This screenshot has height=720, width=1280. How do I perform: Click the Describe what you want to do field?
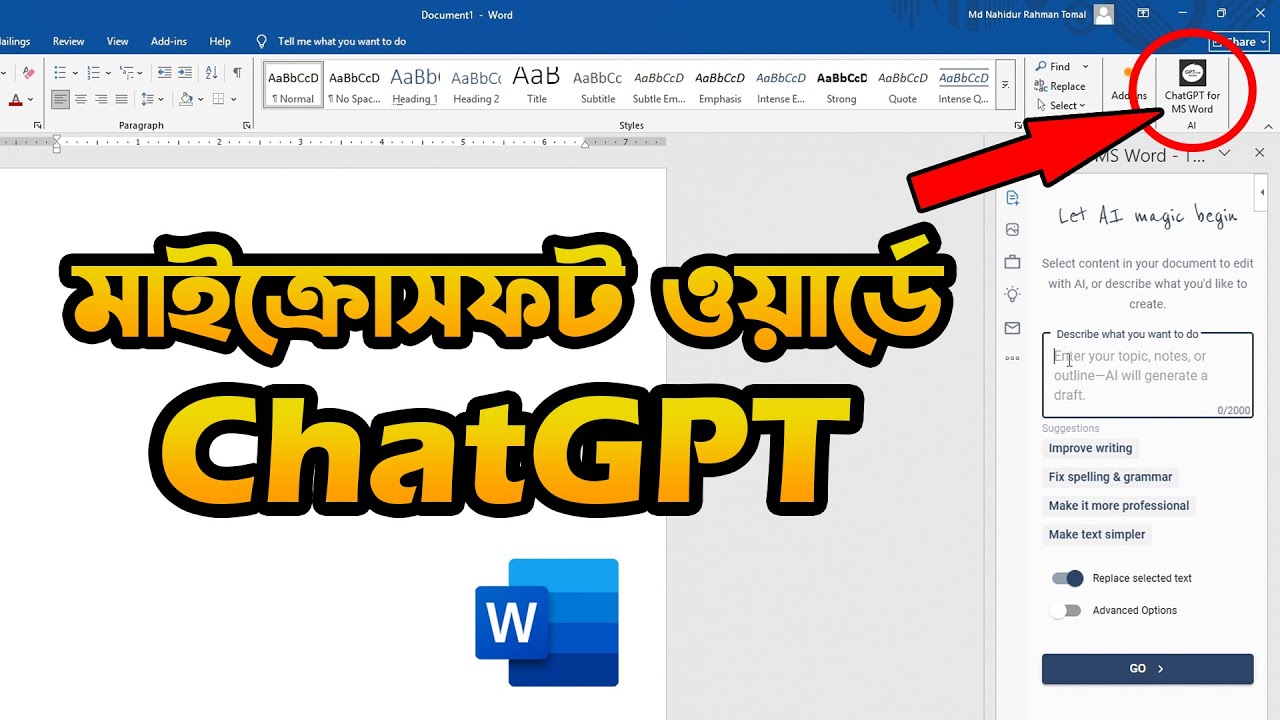1147,376
